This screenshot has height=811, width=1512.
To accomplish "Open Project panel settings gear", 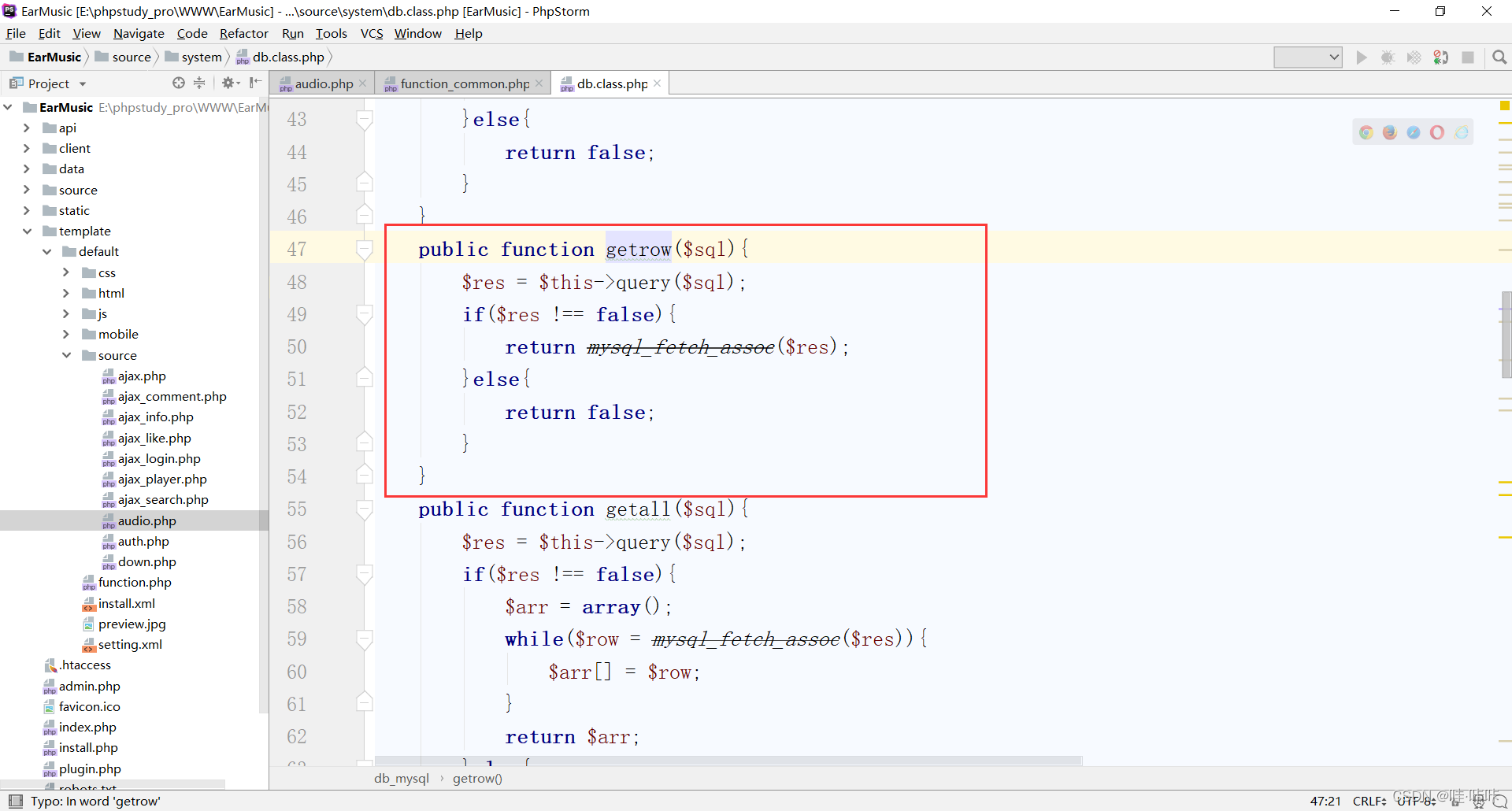I will (230, 83).
